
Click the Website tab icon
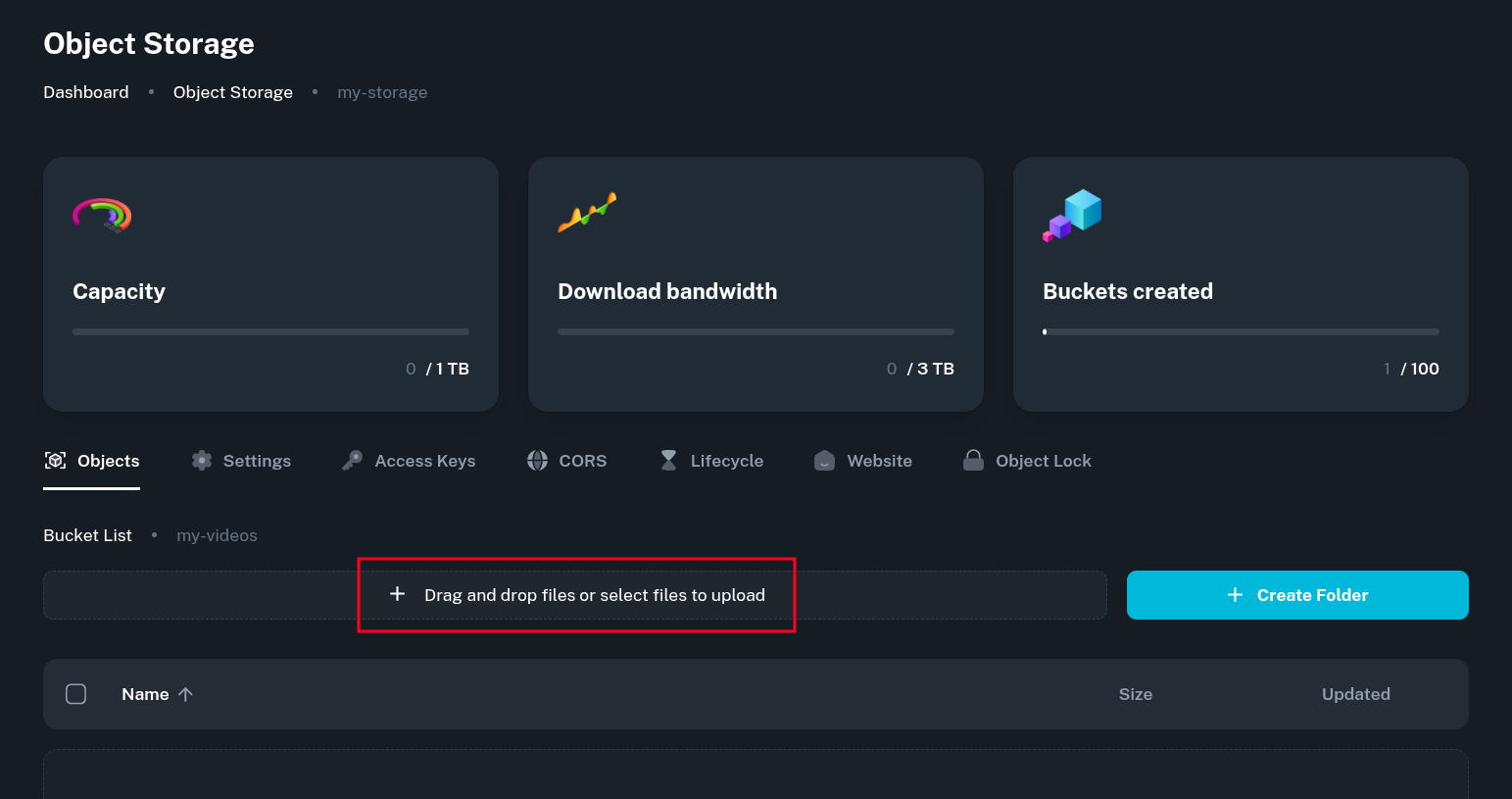click(825, 461)
